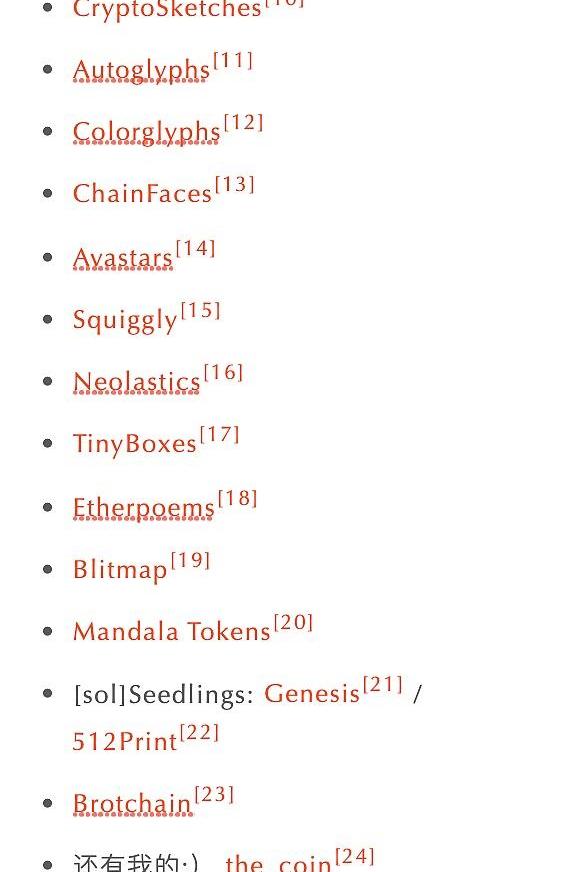
Task: Open the Brotchain link
Action: [x=132, y=804]
